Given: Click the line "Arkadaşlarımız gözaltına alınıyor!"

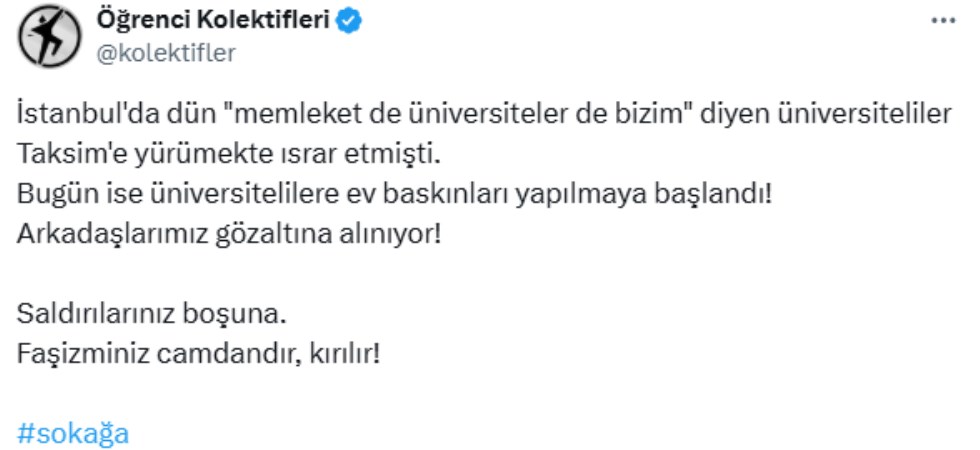Looking at the screenshot, I should tap(228, 234).
